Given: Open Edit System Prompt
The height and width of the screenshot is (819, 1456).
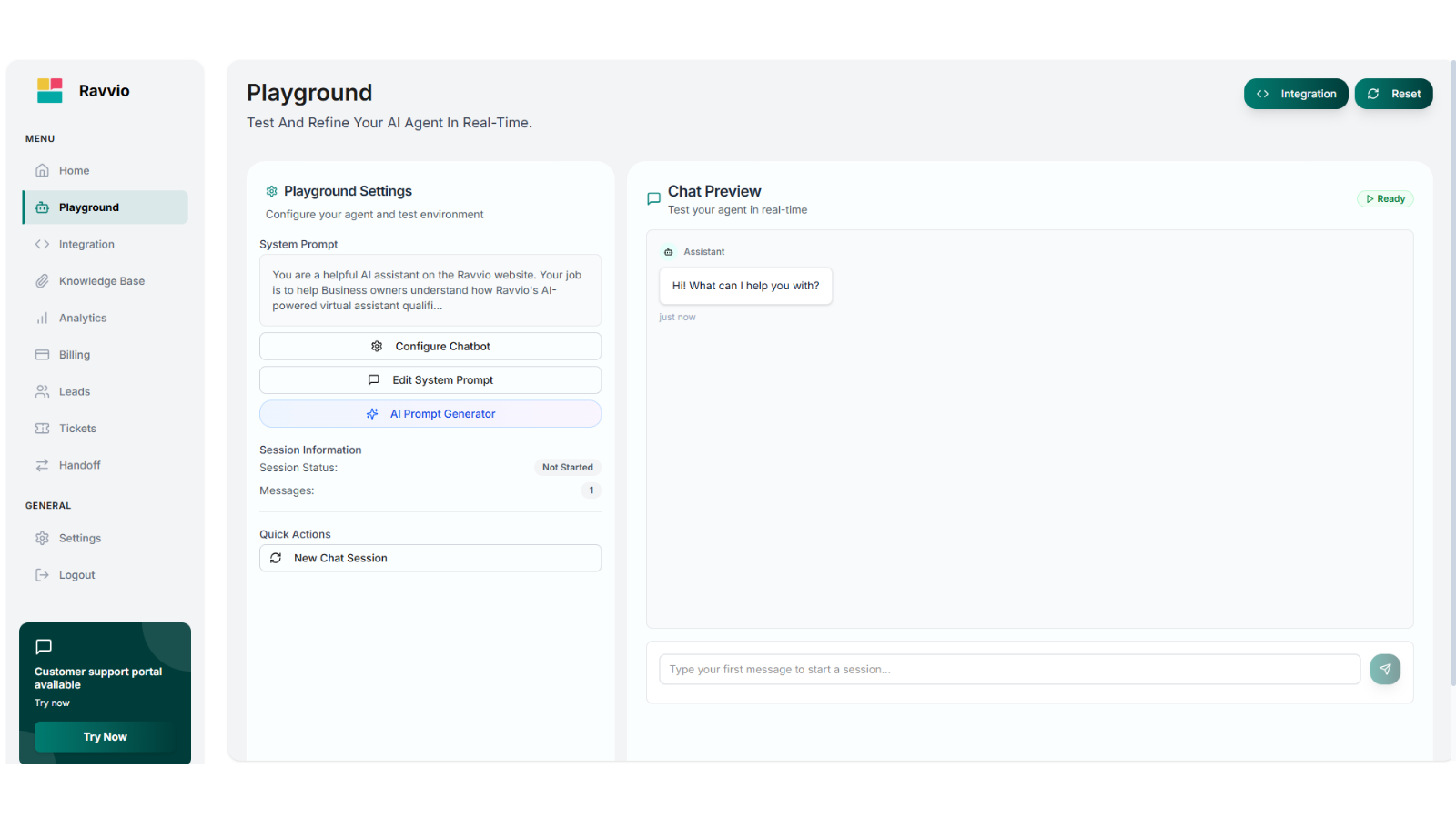Looking at the screenshot, I should 430,380.
